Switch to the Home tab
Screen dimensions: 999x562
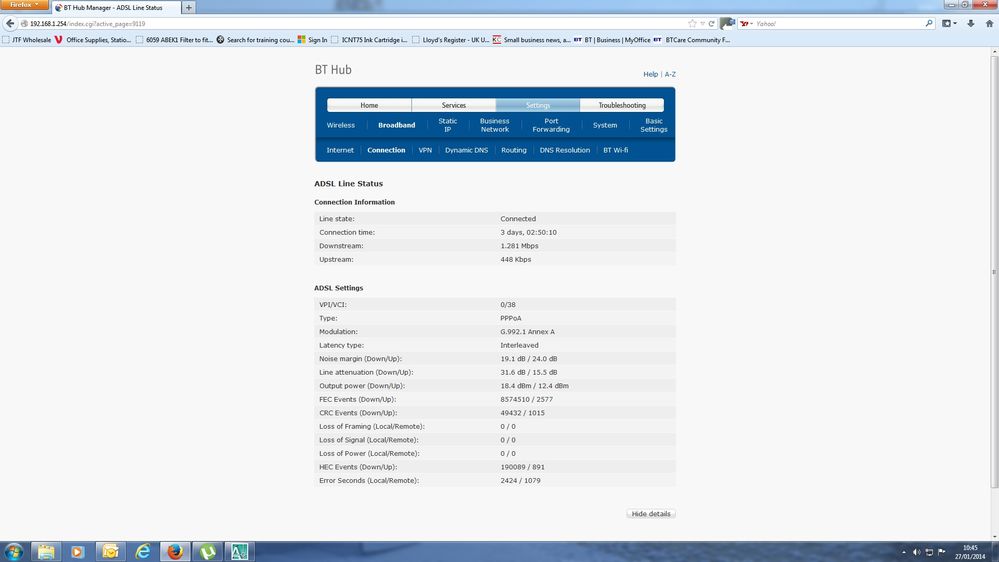[369, 105]
